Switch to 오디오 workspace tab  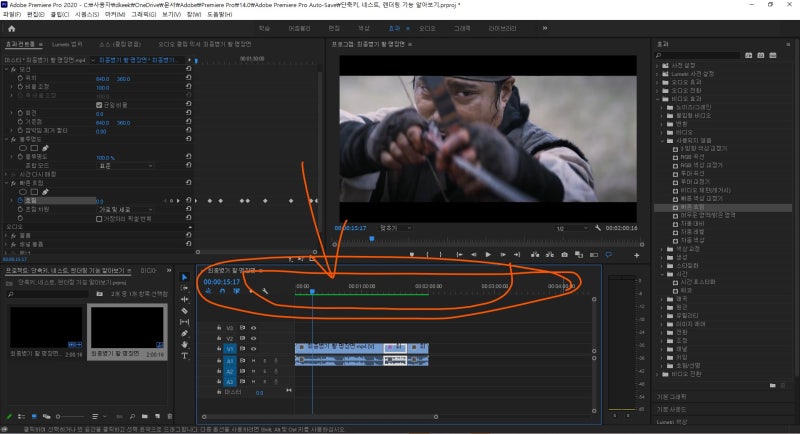[427, 29]
